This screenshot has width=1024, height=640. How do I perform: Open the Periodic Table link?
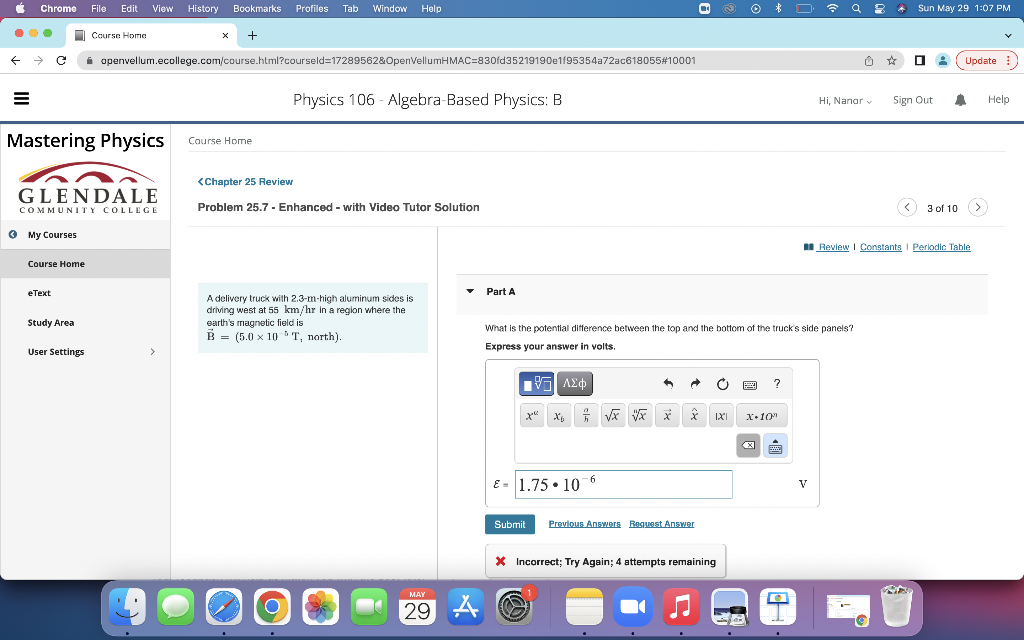tap(941, 247)
